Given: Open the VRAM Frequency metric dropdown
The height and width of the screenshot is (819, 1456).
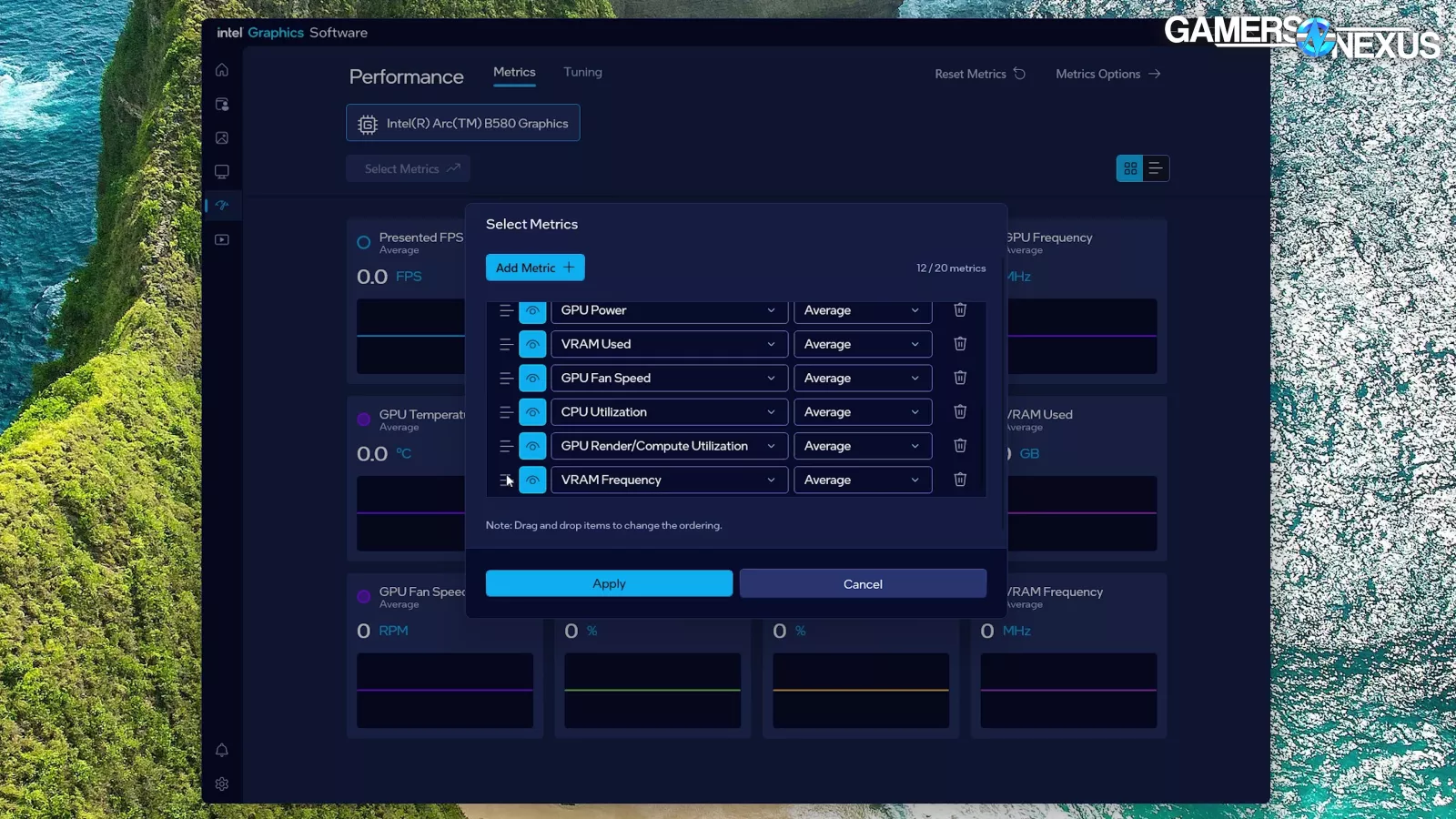Looking at the screenshot, I should tap(668, 480).
